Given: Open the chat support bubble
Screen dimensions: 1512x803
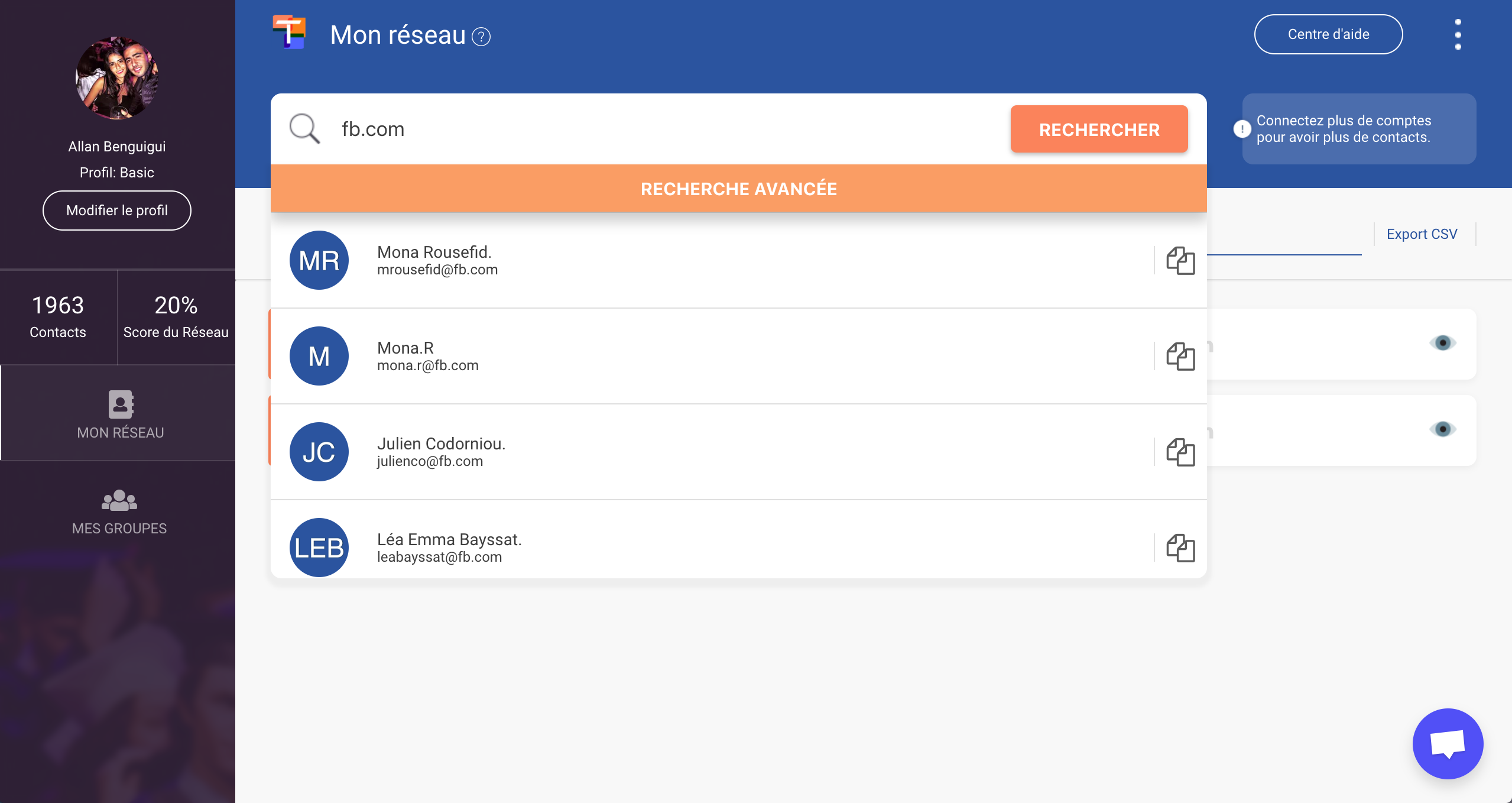Looking at the screenshot, I should point(1447,744).
